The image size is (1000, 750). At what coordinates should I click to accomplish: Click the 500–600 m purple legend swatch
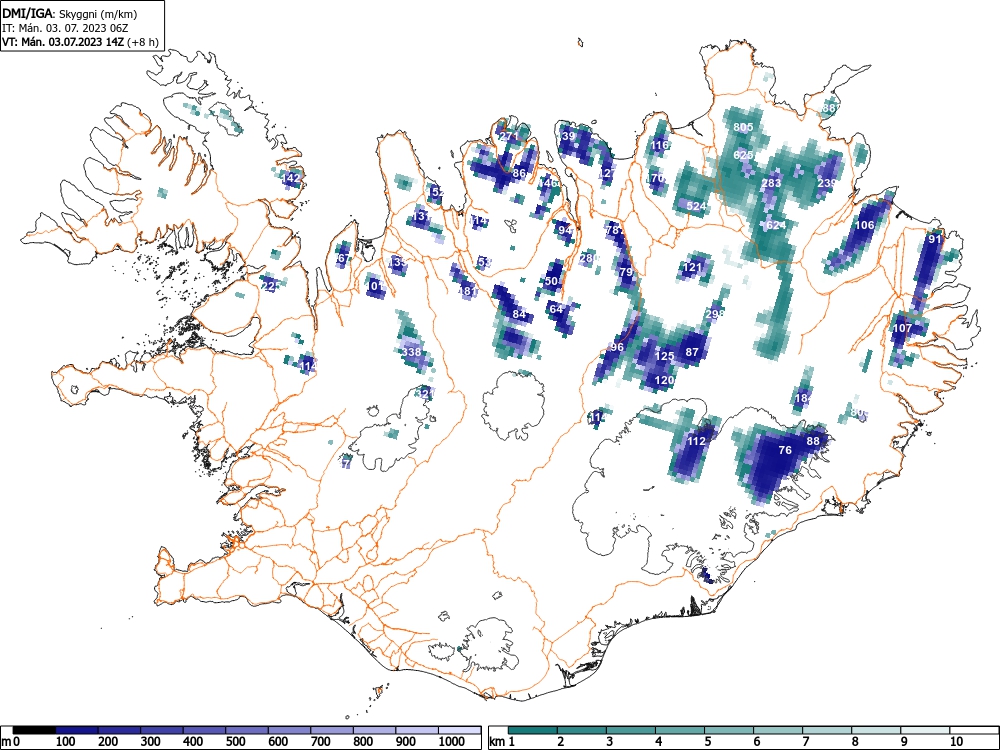tap(247, 729)
